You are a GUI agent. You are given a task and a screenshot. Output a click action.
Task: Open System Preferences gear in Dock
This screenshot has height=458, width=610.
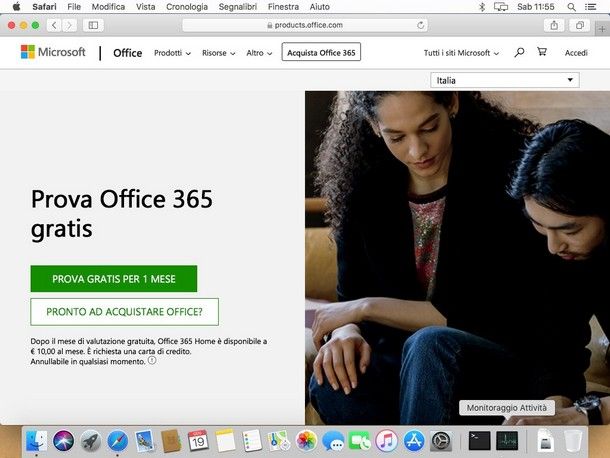pos(441,441)
